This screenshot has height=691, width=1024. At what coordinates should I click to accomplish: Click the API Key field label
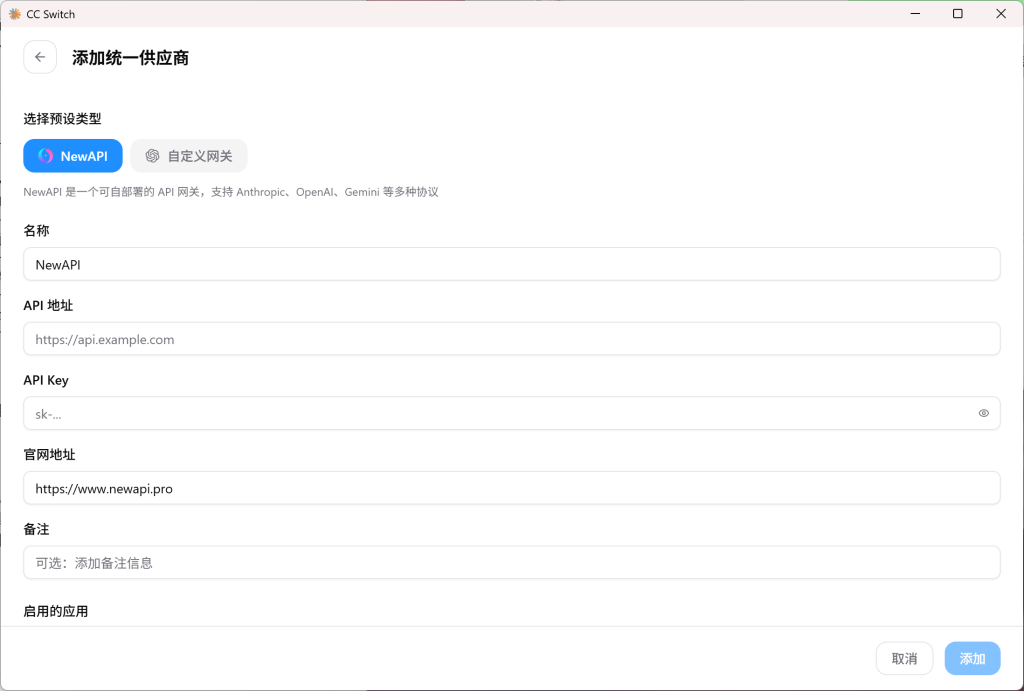coord(46,380)
